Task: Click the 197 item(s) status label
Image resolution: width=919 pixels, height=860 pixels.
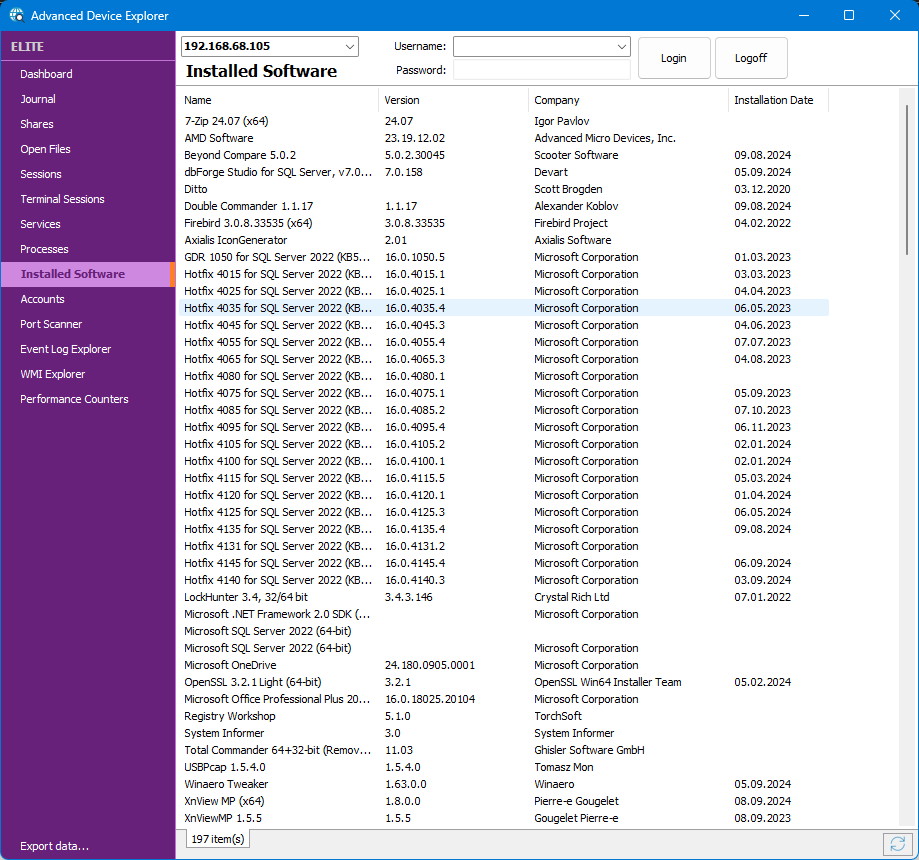Action: [x=217, y=839]
